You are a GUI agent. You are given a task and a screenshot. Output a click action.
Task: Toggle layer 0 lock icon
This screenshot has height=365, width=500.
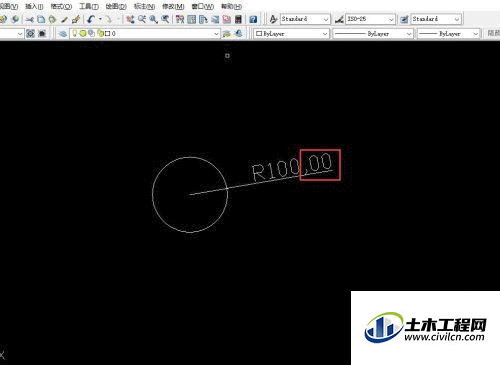[x=100, y=33]
